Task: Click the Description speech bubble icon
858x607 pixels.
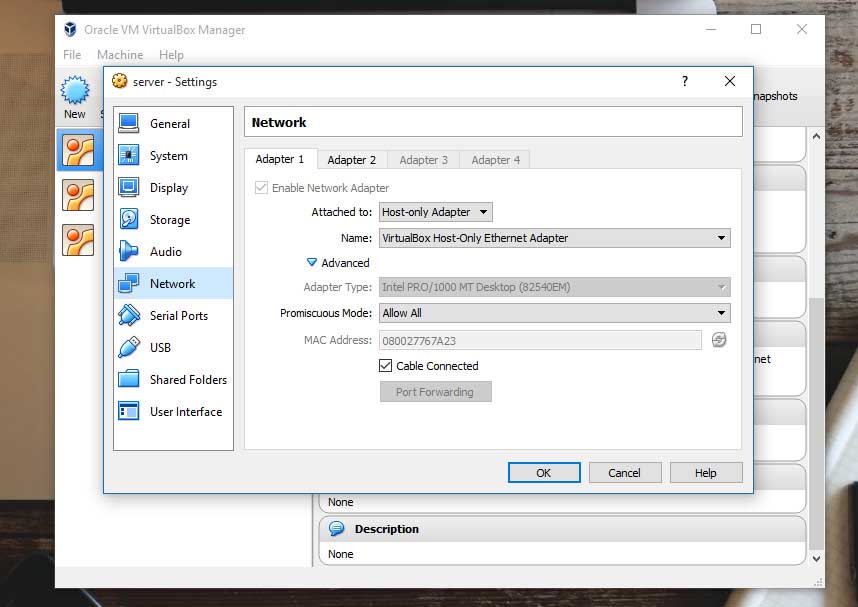Action: (x=337, y=529)
